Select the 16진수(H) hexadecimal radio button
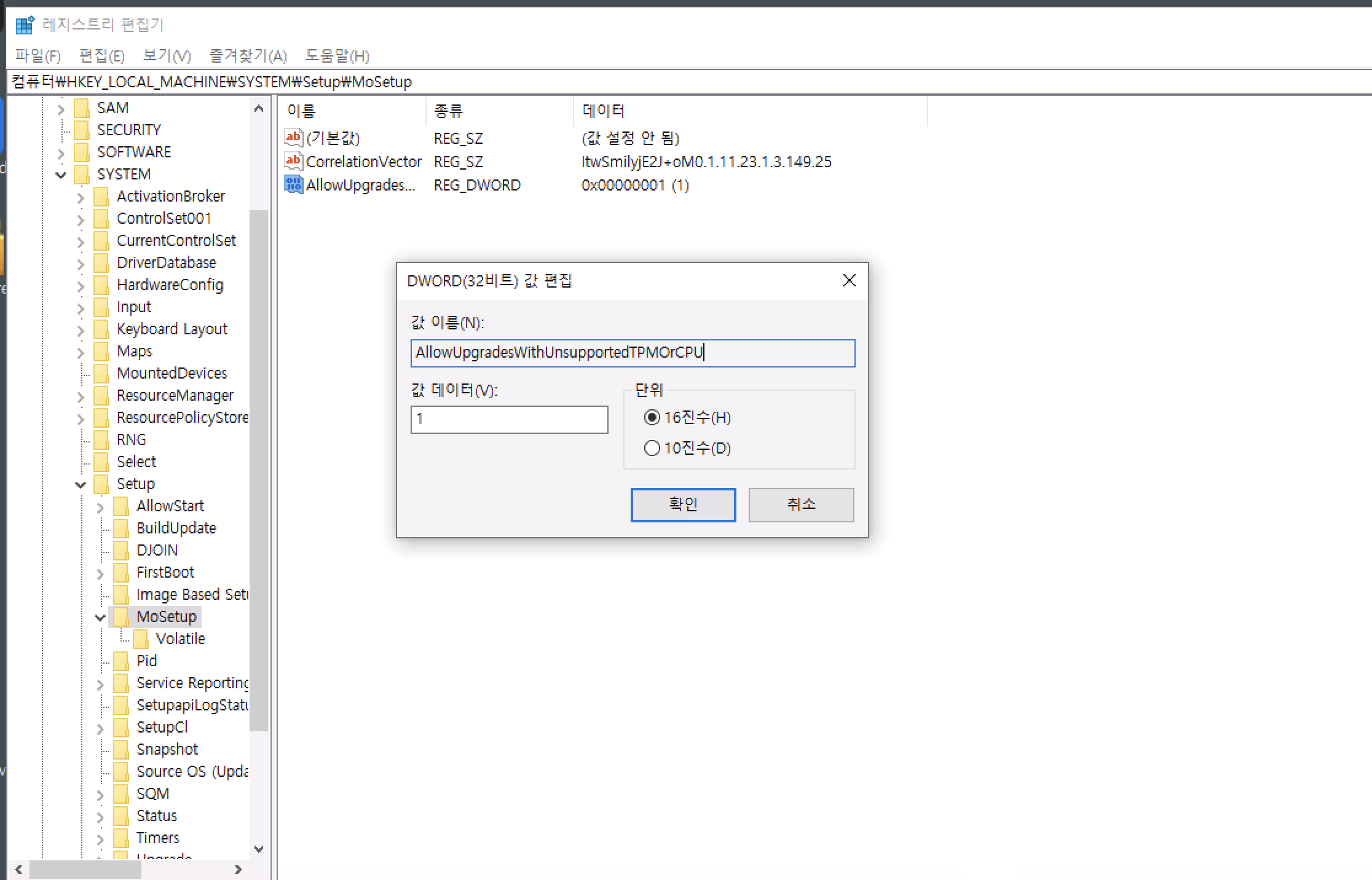Screen dimensions: 1372x880 [652, 418]
